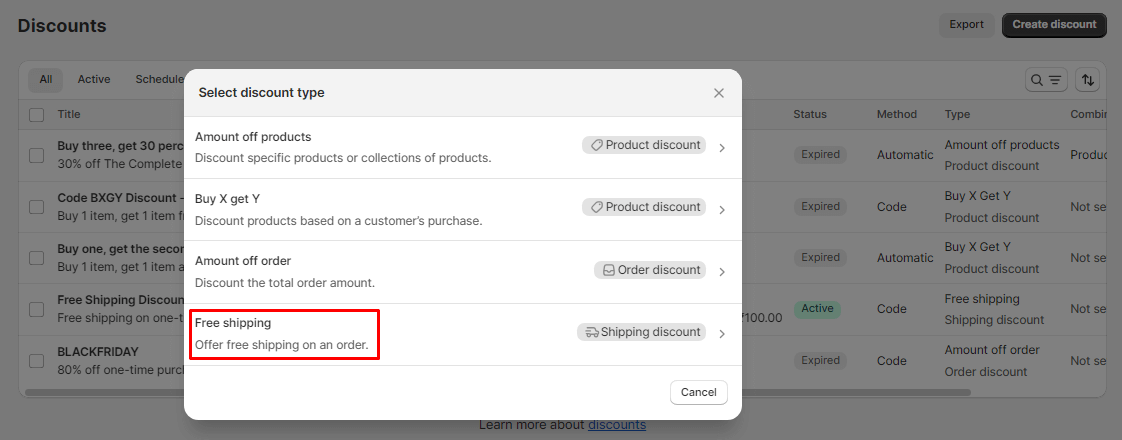Check the Buy three, get 30 percent row
The height and width of the screenshot is (440, 1122).
pyautogui.click(x=36, y=155)
